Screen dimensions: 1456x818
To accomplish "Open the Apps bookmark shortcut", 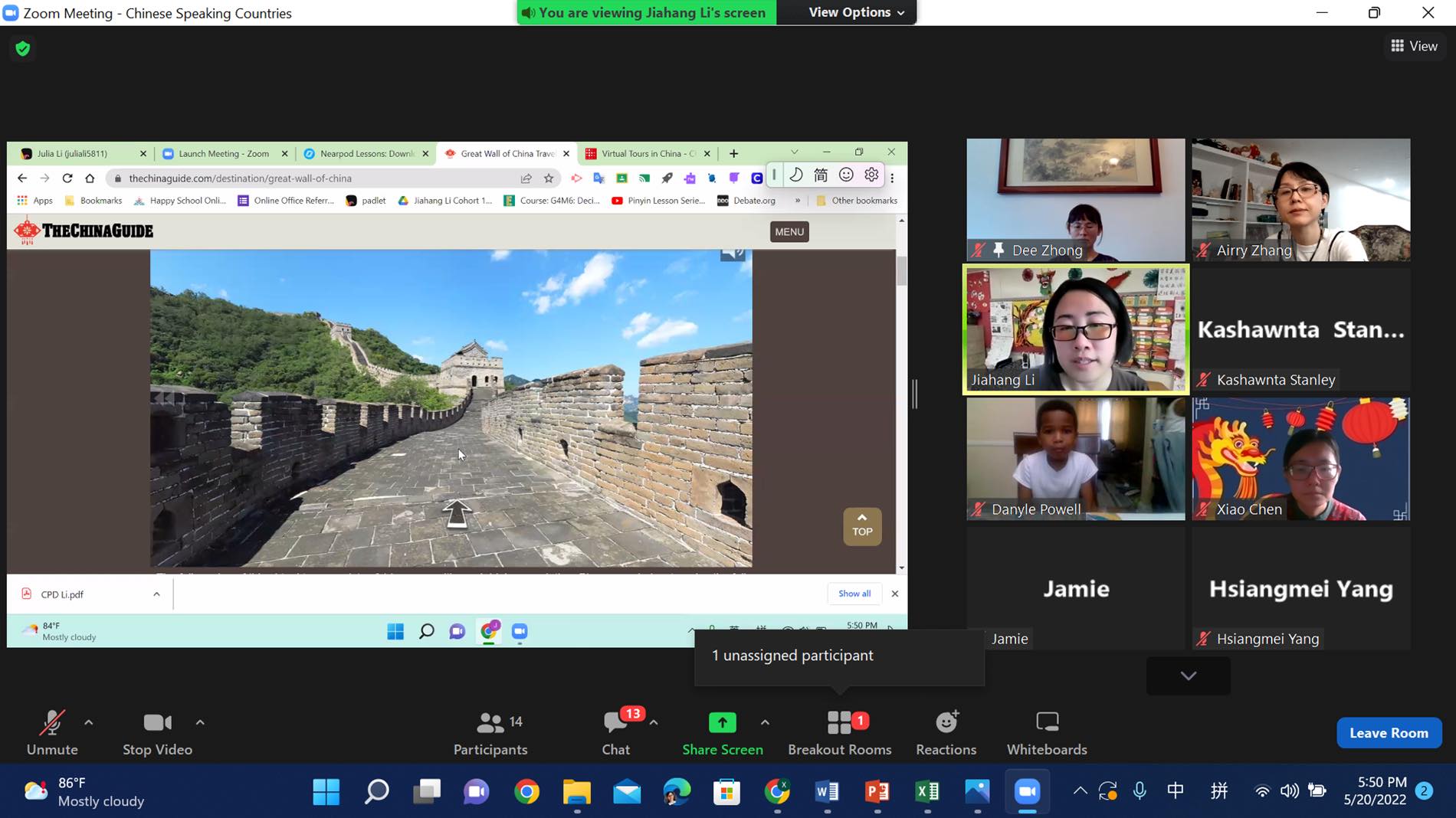I will point(35,201).
